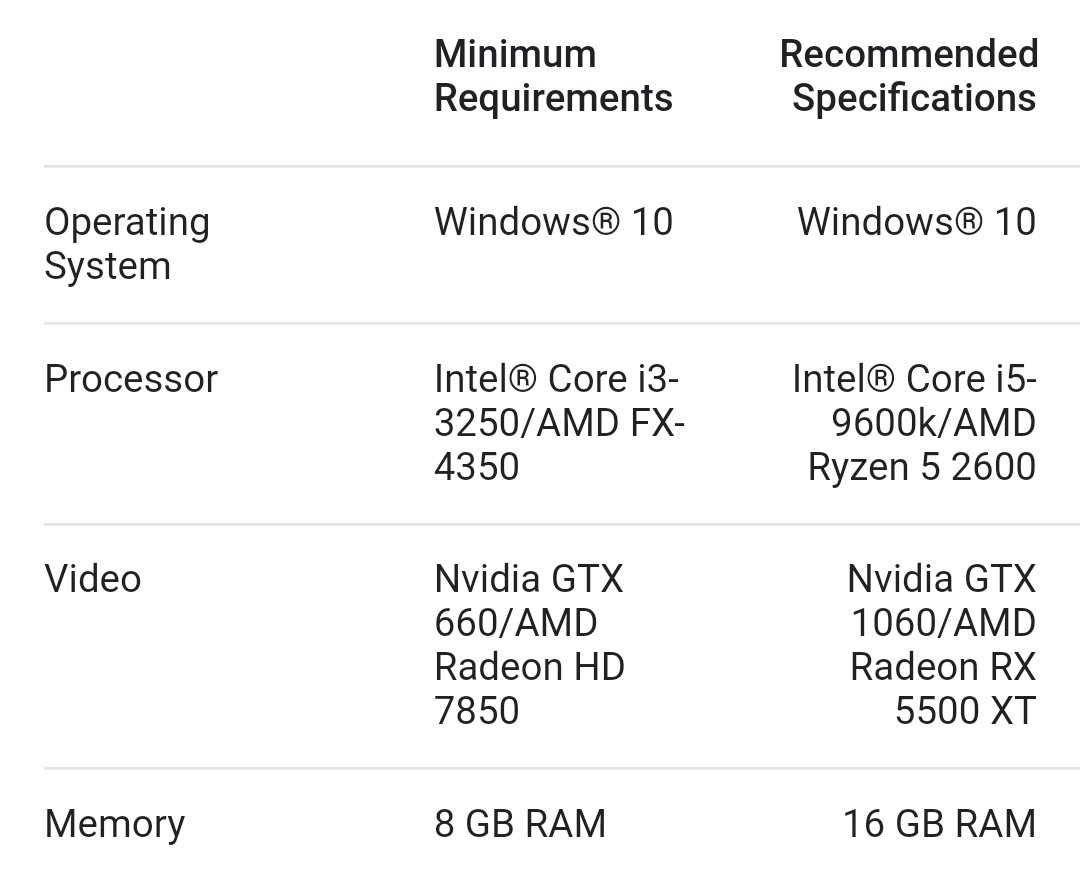
Task: Click the Operating System row label
Action: 127,244
